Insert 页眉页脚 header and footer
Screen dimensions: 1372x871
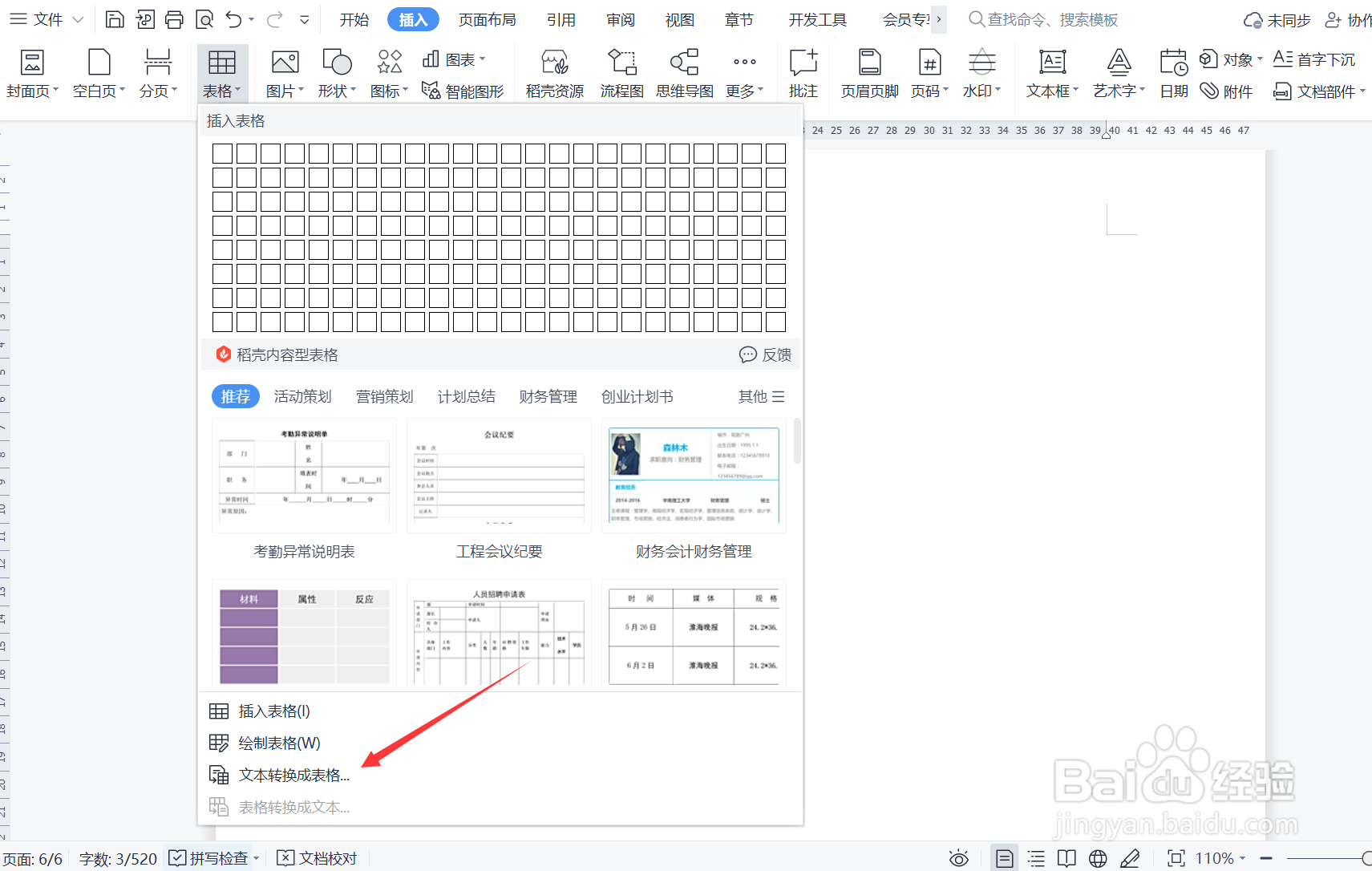point(868,72)
